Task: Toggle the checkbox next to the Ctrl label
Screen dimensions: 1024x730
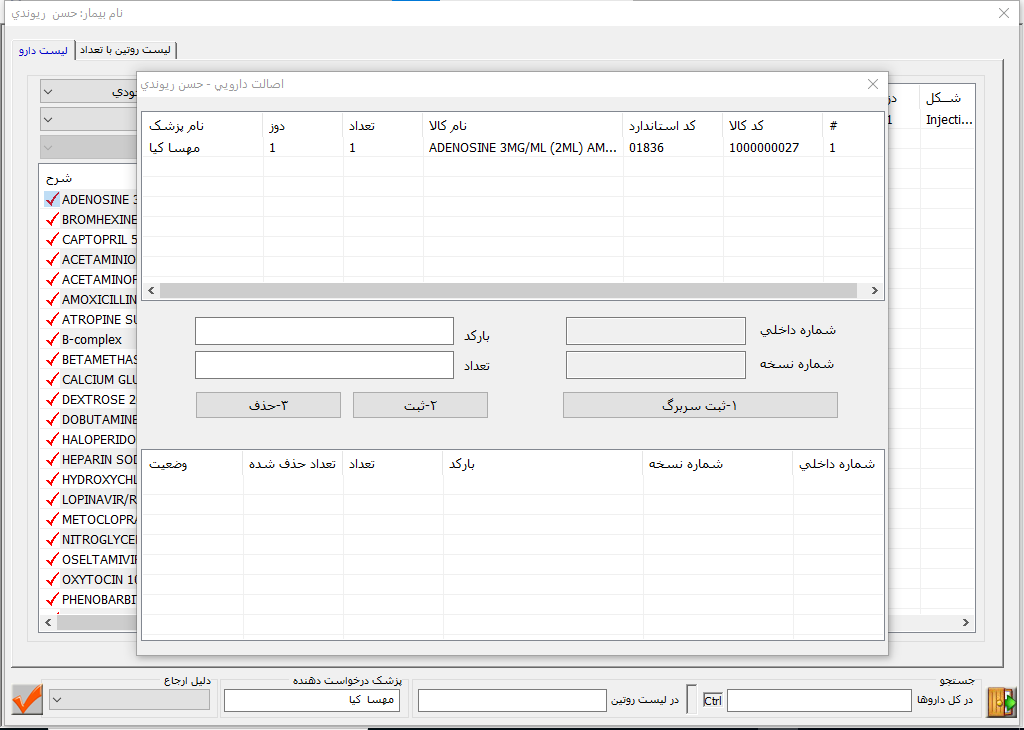Action: 693,700
